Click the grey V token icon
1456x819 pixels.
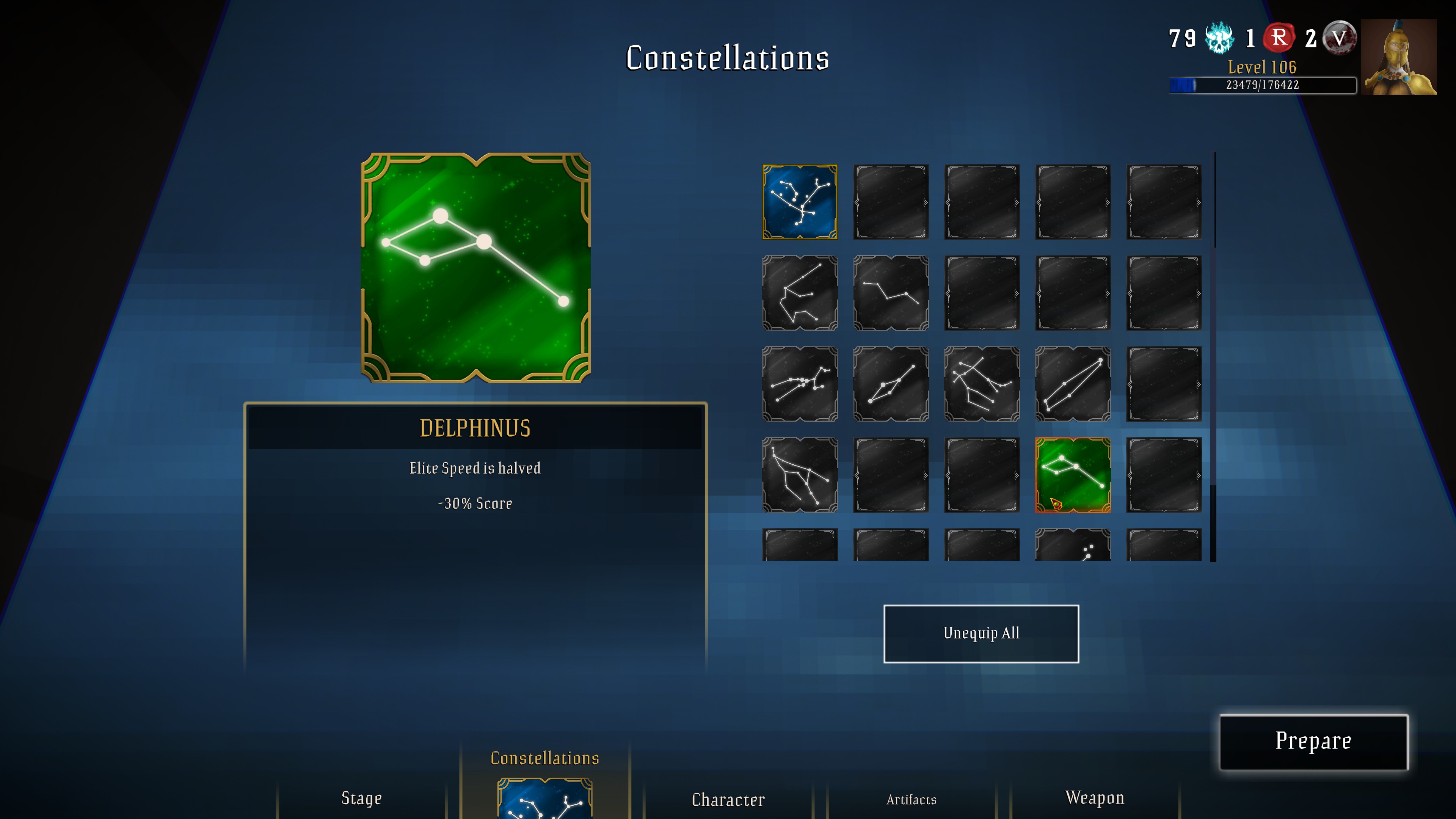1339,38
